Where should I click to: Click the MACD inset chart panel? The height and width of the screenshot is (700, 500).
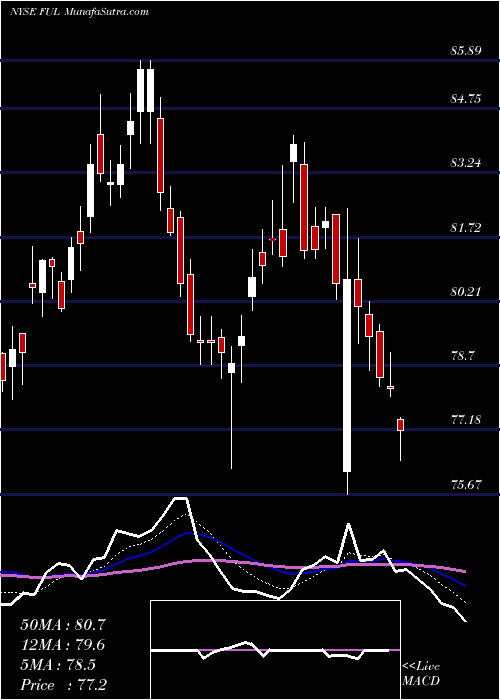(275, 650)
